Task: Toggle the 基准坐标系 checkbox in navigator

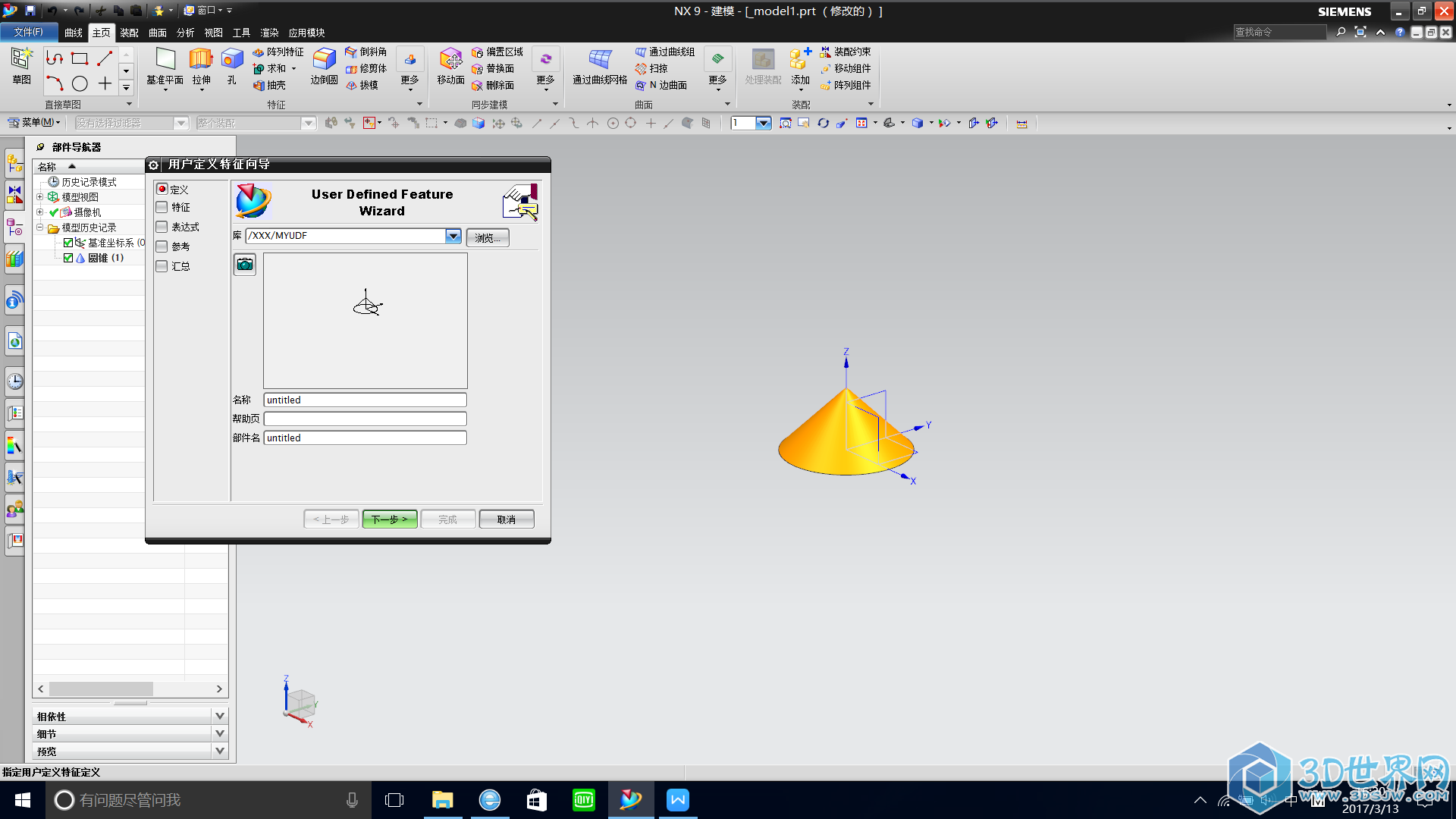Action: click(68, 243)
